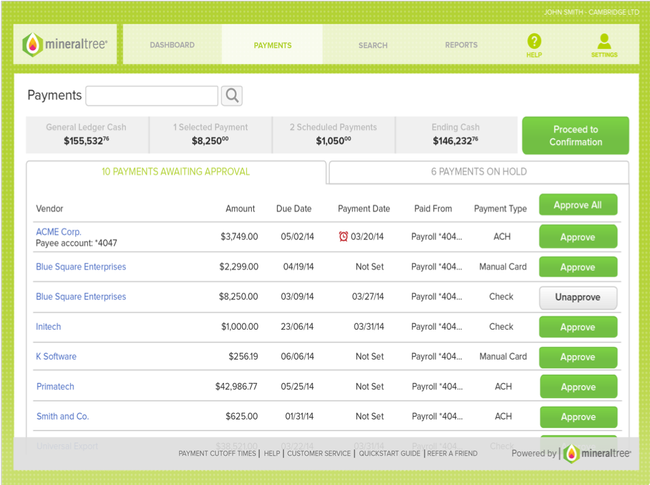Screen dimensions: 650x485
Task: Approve the K Software payment
Action: [578, 357]
